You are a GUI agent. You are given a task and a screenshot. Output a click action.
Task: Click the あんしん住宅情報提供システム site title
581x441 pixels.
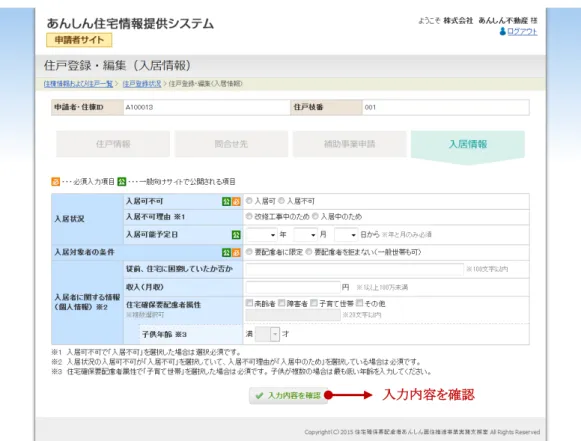point(130,23)
